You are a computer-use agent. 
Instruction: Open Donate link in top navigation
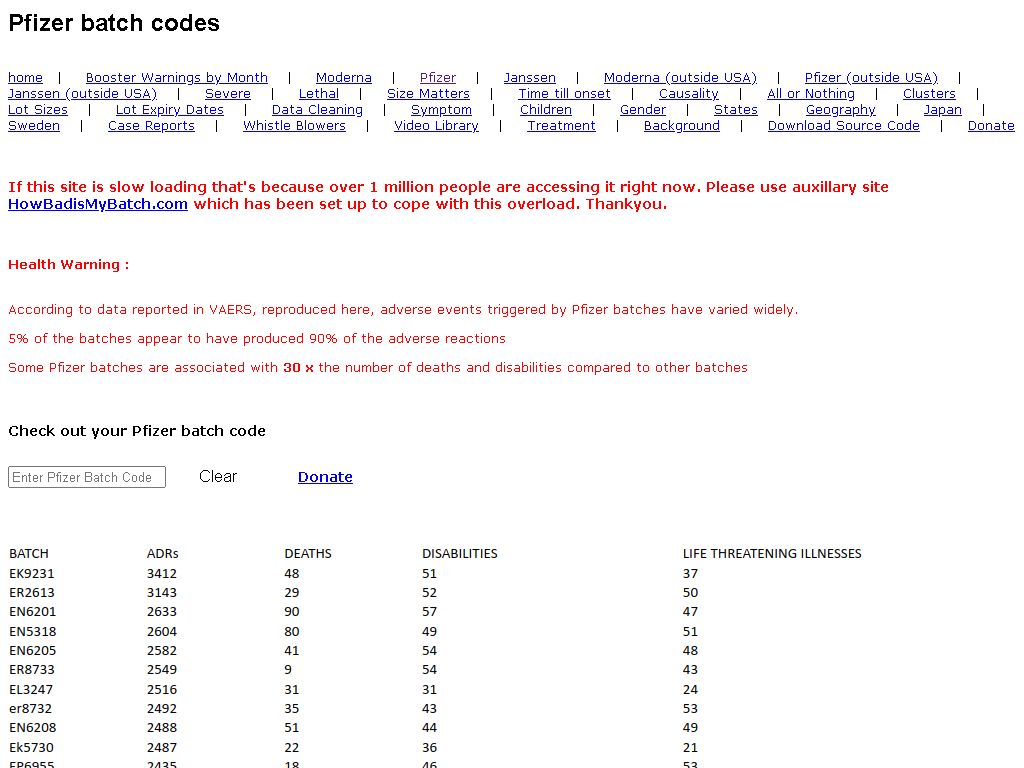[x=991, y=125]
